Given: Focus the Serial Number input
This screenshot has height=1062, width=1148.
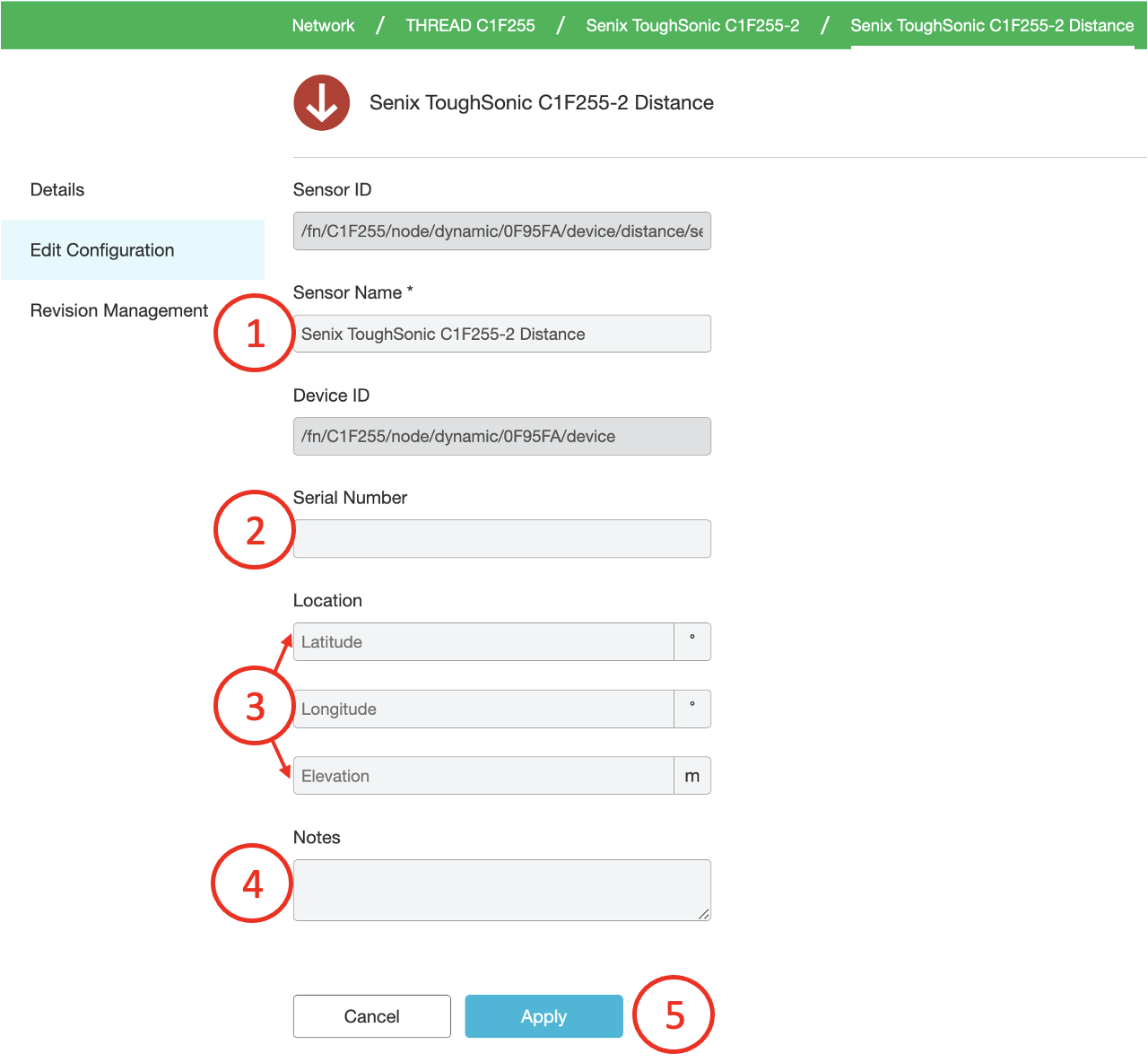Looking at the screenshot, I should coord(502,539).
